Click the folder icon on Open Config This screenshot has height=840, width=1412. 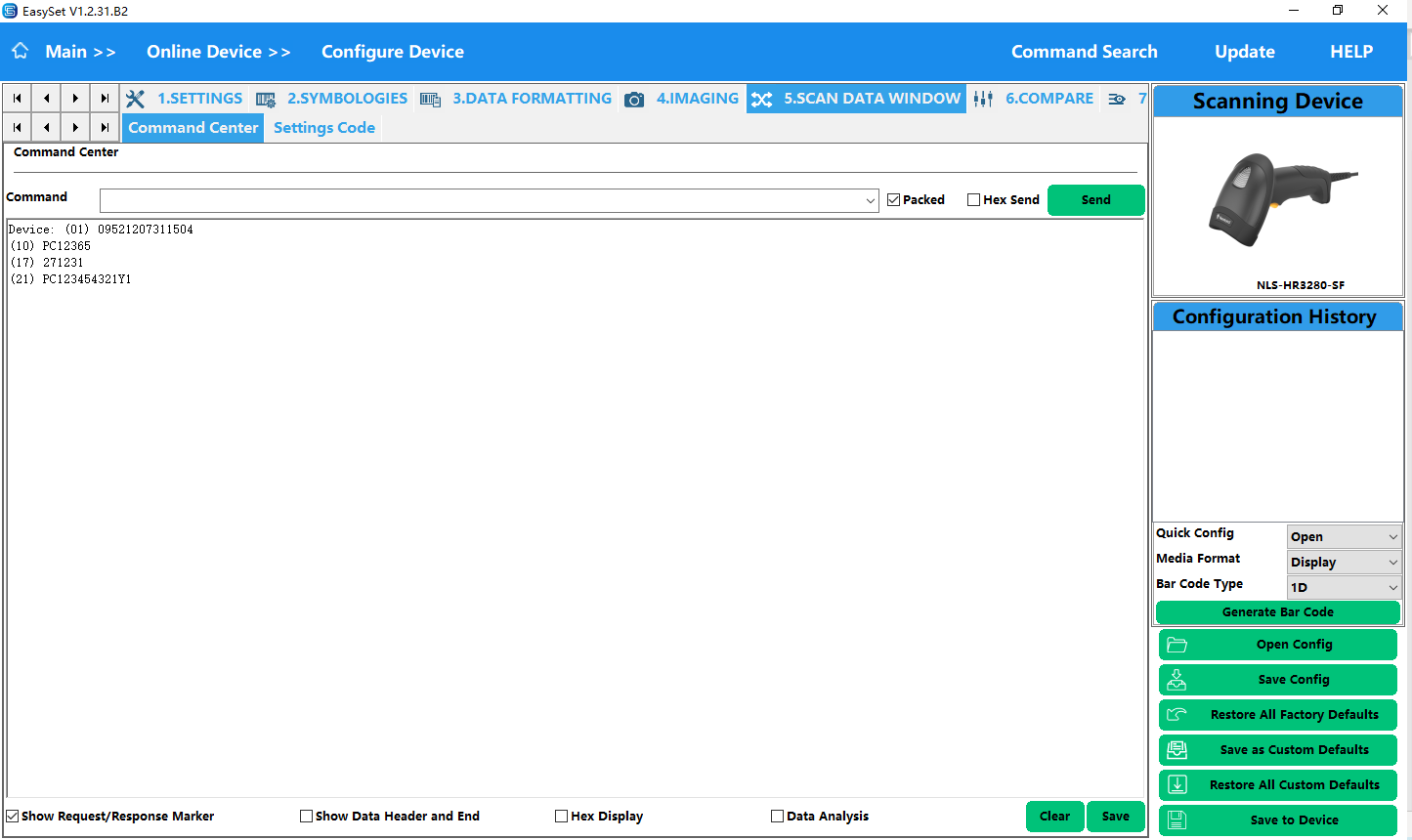pyautogui.click(x=1177, y=645)
